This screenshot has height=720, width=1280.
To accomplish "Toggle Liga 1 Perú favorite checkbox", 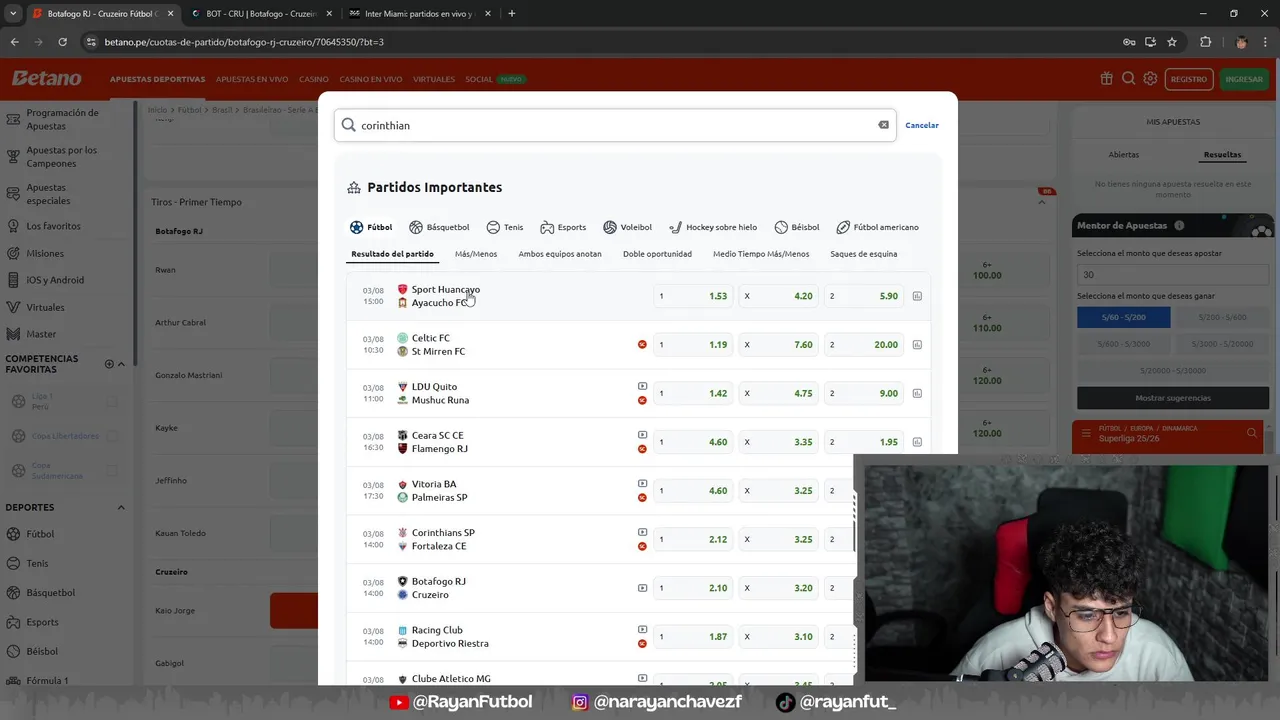I will coord(112,401).
